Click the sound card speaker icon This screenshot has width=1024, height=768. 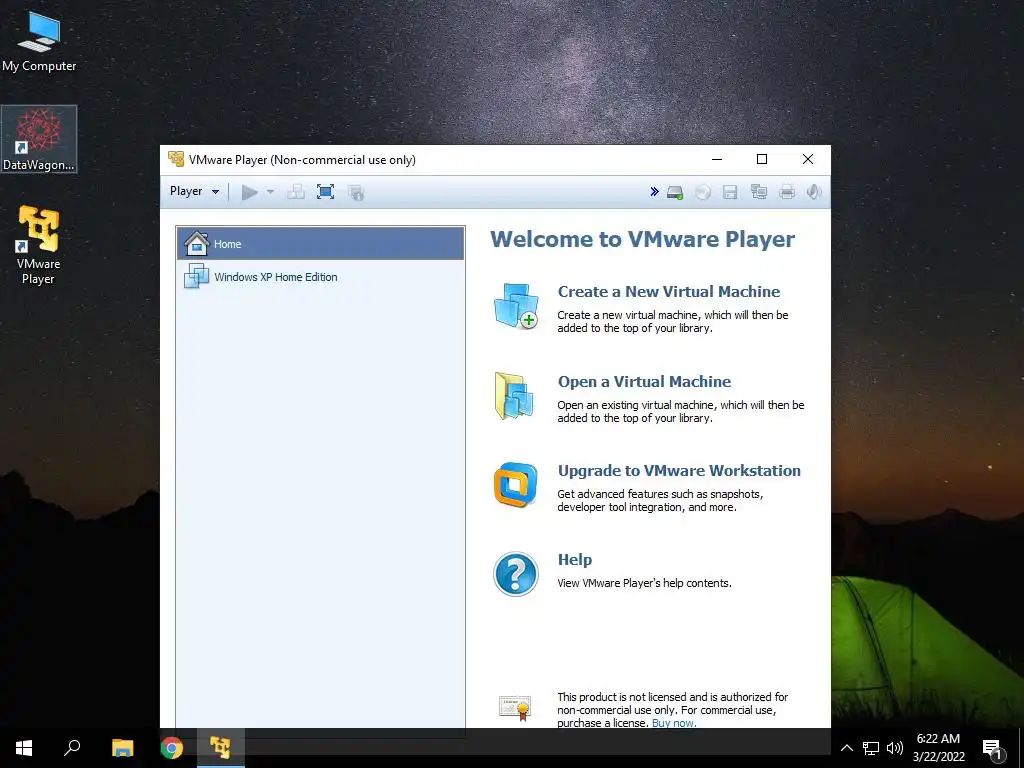(814, 192)
